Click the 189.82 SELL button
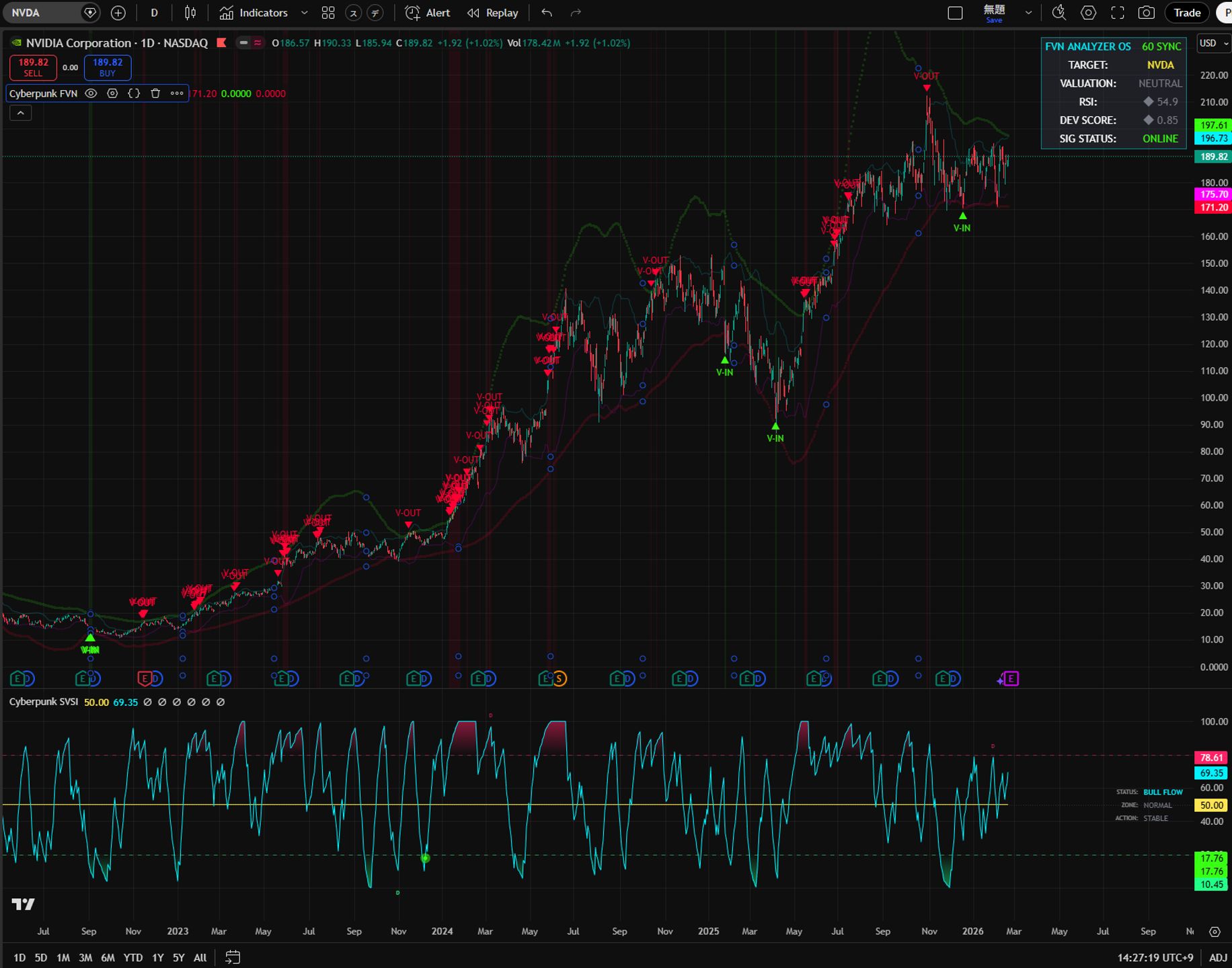 [x=33, y=67]
